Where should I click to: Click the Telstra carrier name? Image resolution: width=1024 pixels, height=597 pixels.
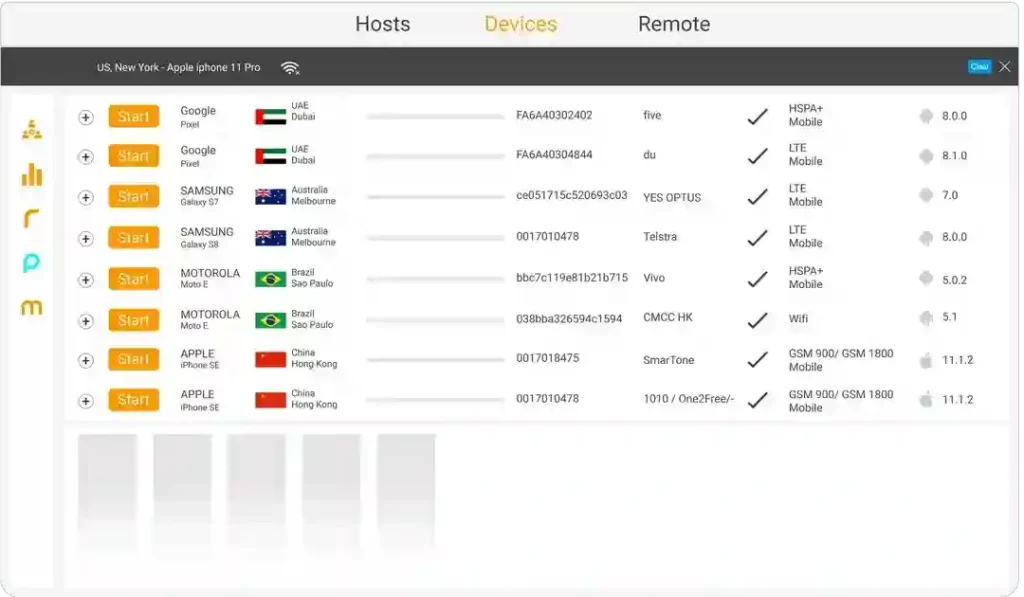point(660,236)
